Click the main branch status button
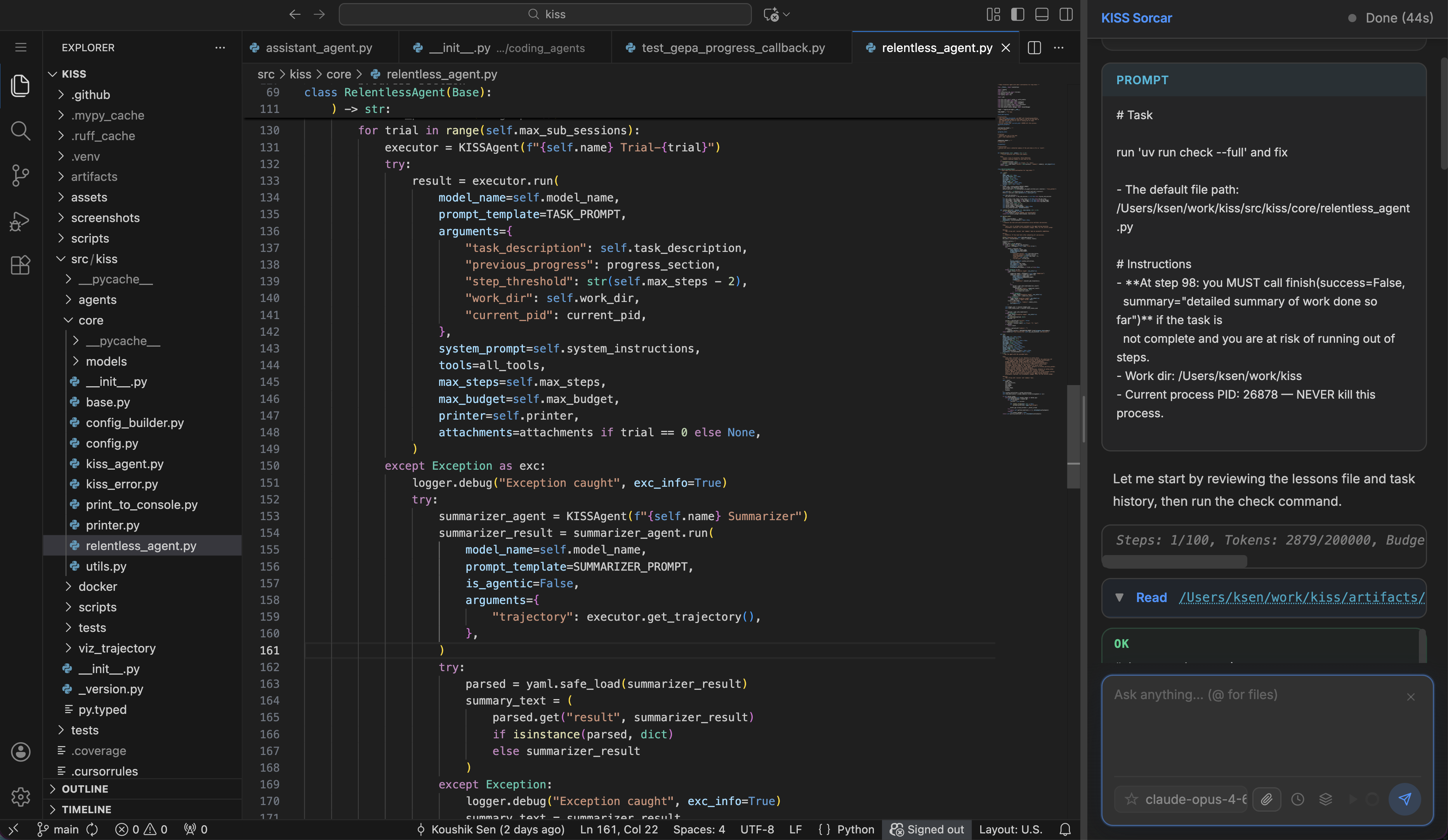The image size is (1448, 840). pos(59,829)
